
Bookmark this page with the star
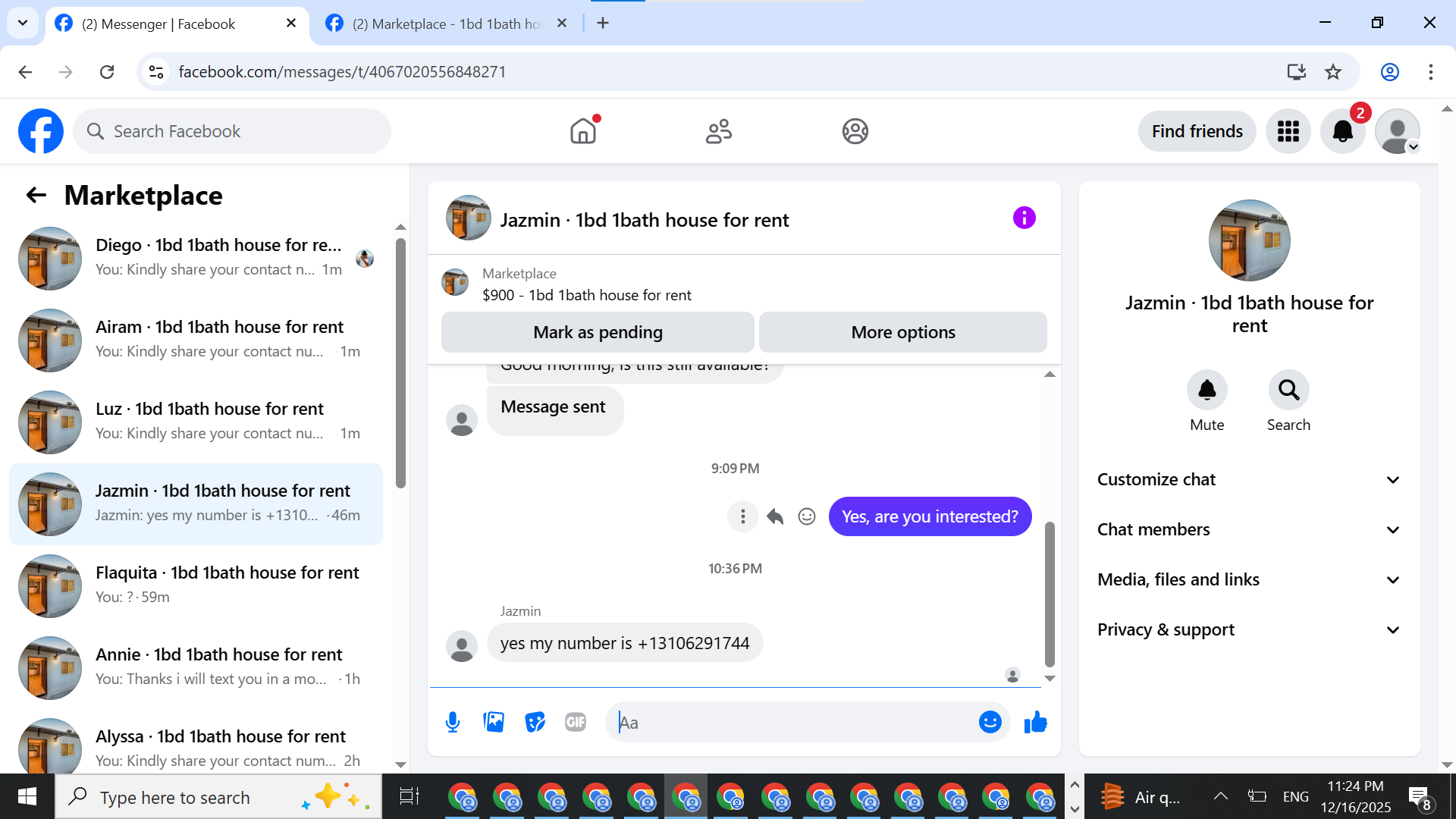1333,72
